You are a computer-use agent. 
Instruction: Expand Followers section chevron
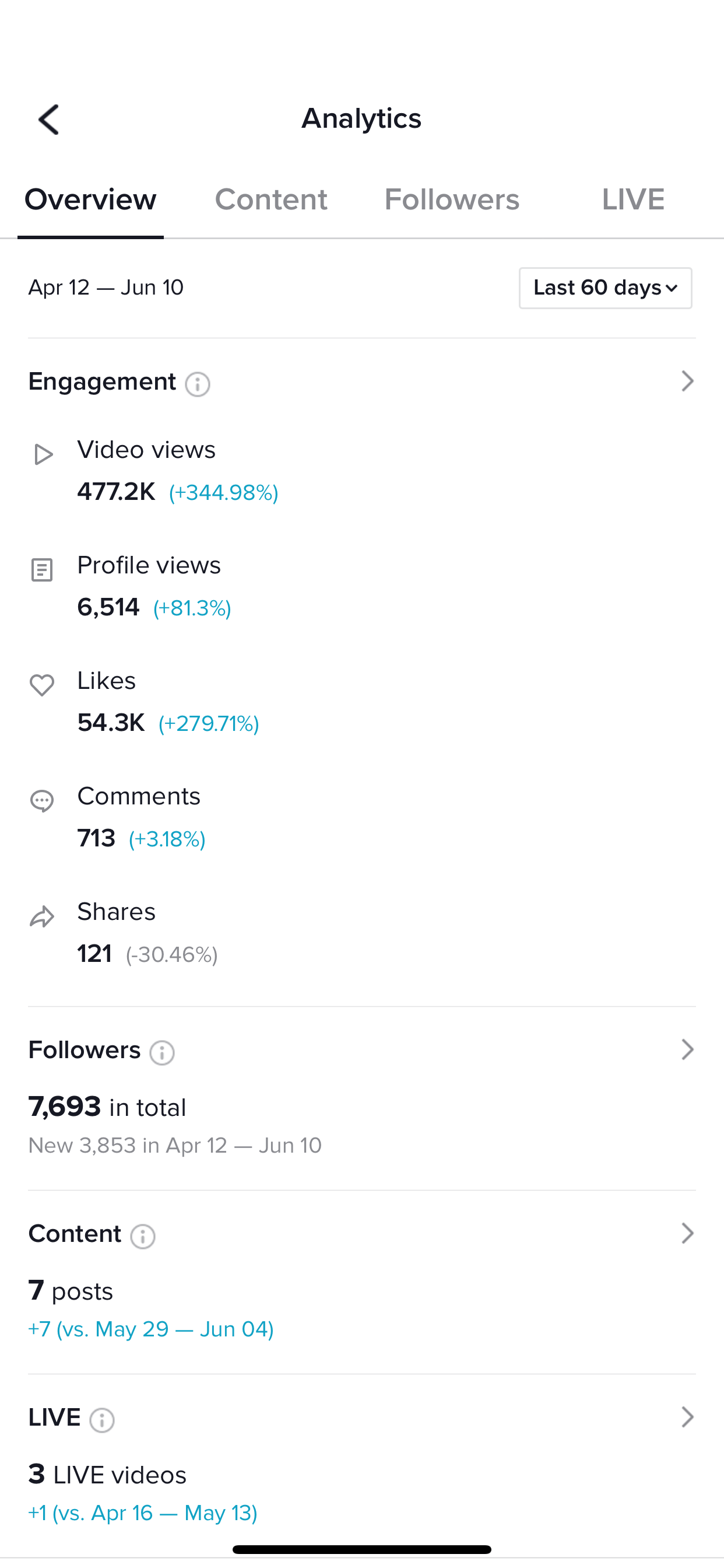point(687,1049)
